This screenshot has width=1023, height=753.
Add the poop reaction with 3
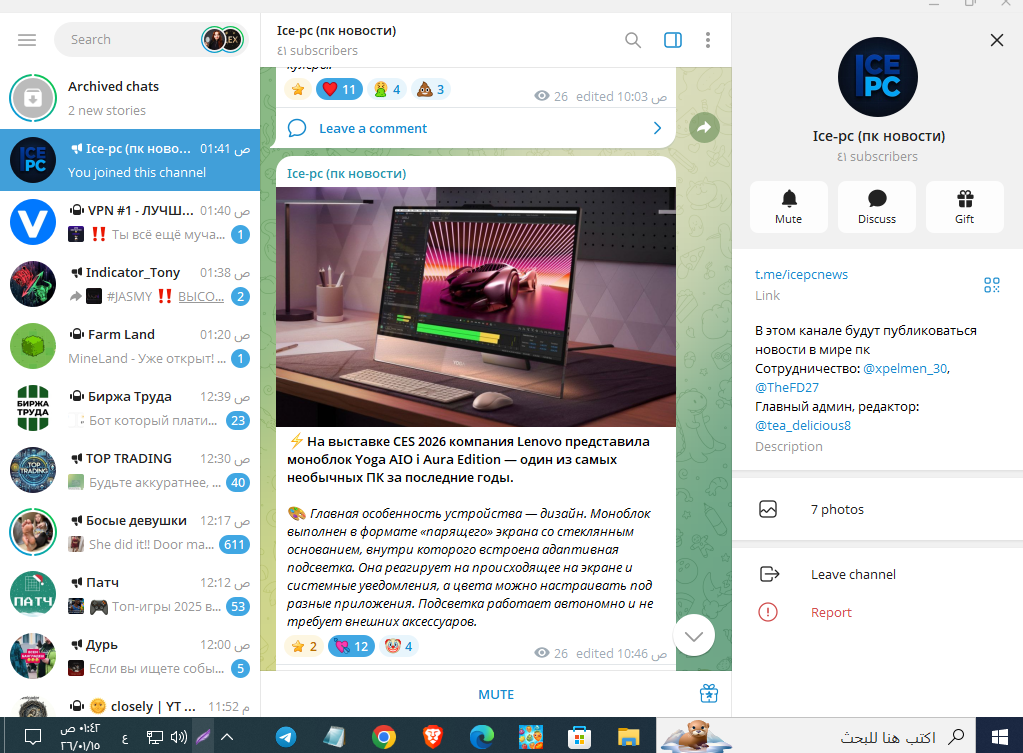431,89
